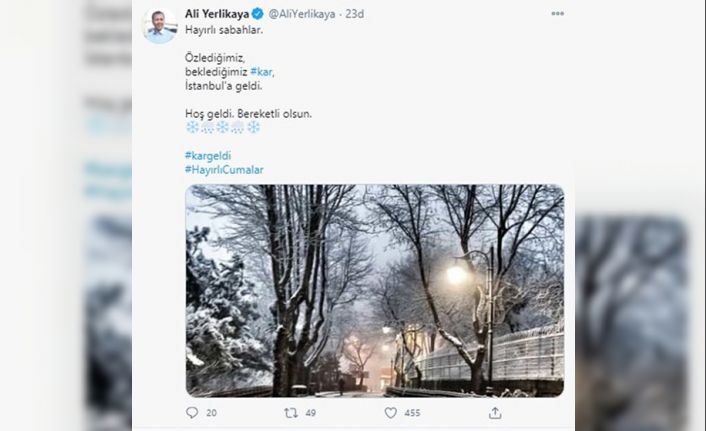Open the #kar hashtag

point(262,73)
